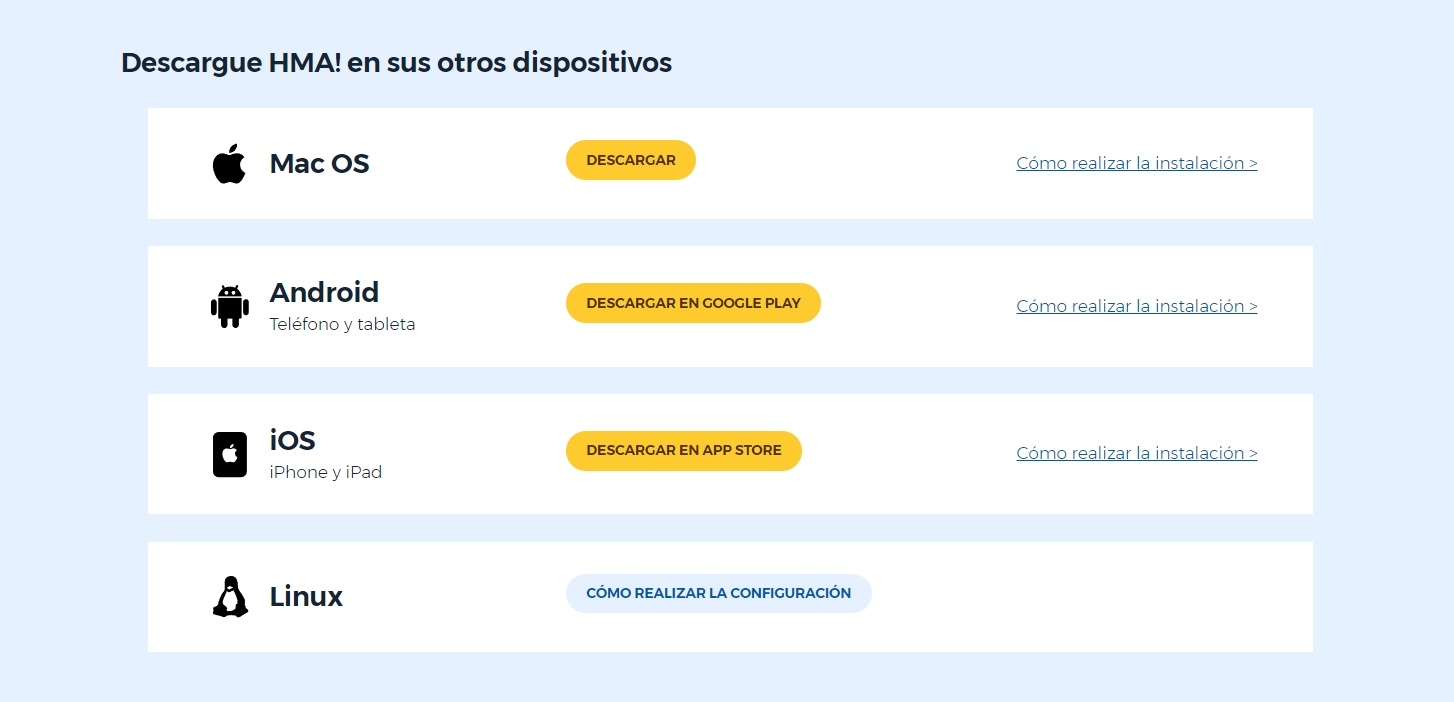The image size is (1454, 702).
Task: Click the iOS device icon
Action: point(230,454)
